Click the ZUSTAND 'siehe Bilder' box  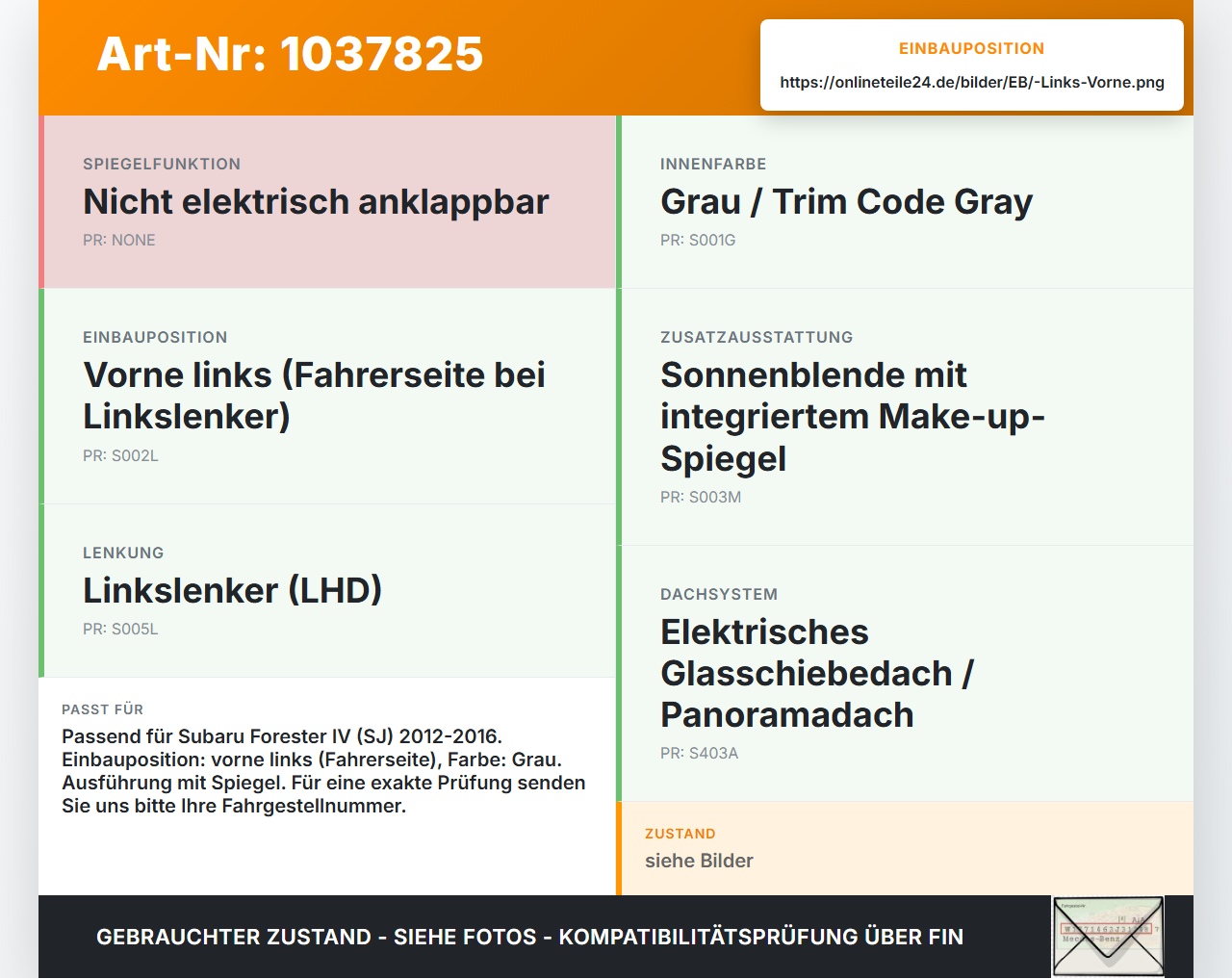[x=905, y=848]
